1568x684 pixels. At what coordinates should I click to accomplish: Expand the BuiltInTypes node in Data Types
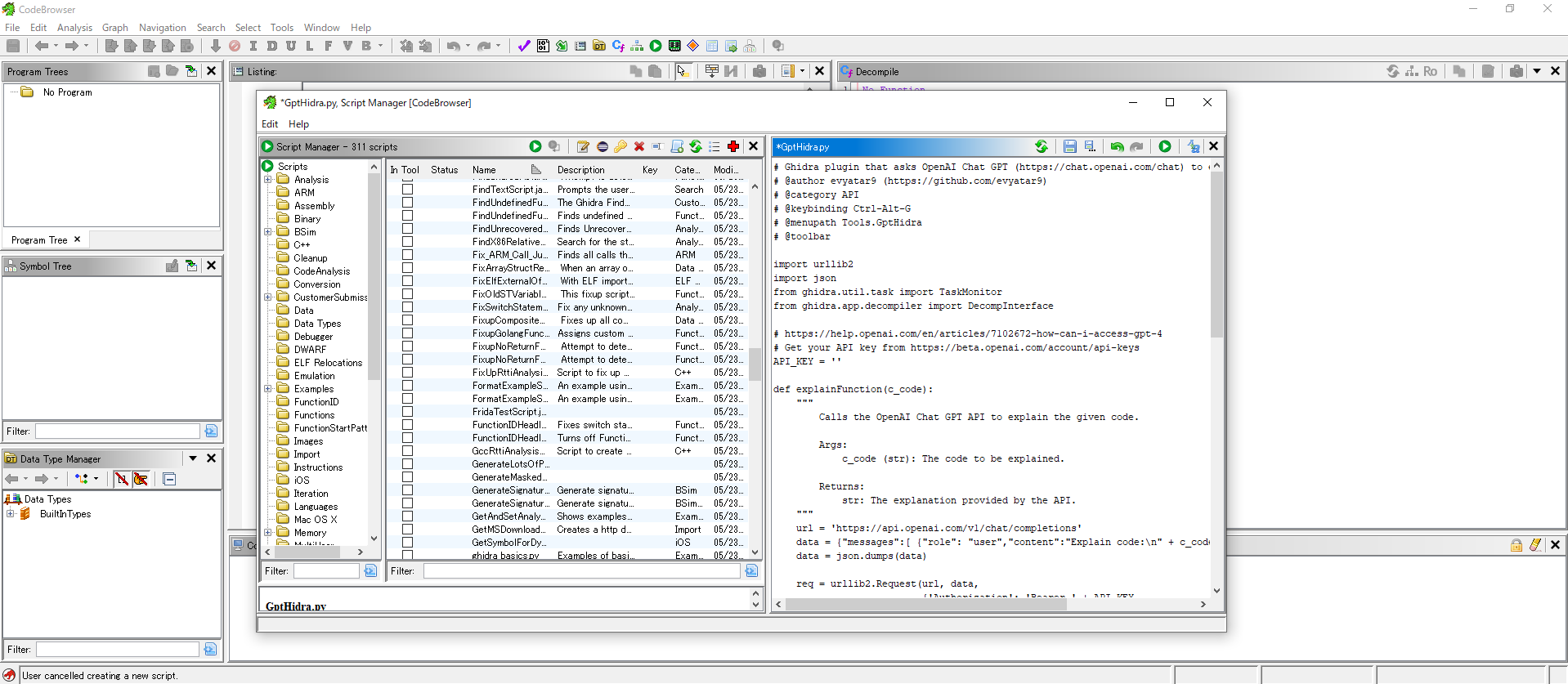(11, 514)
